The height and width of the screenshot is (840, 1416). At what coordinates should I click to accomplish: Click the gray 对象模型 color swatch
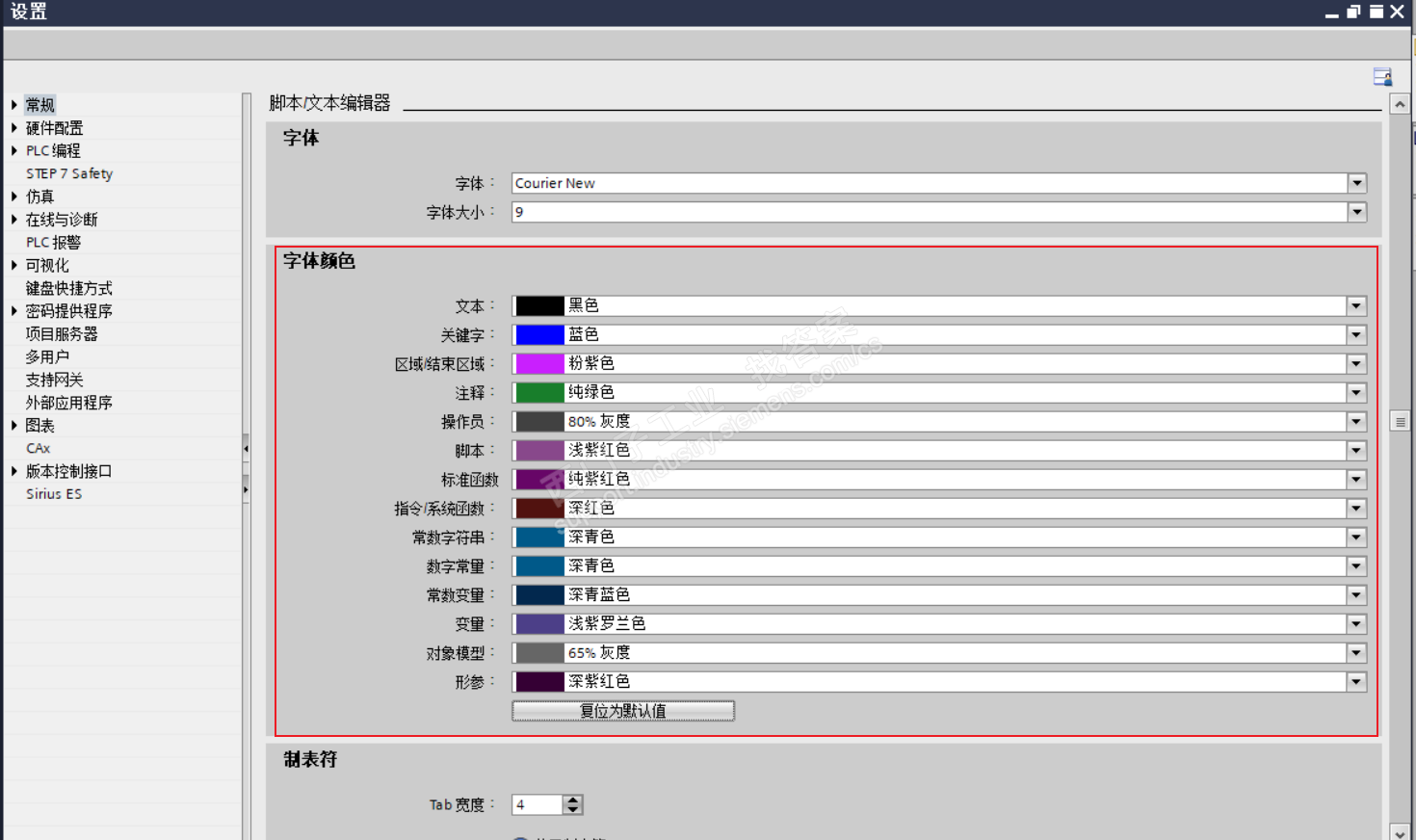(539, 653)
